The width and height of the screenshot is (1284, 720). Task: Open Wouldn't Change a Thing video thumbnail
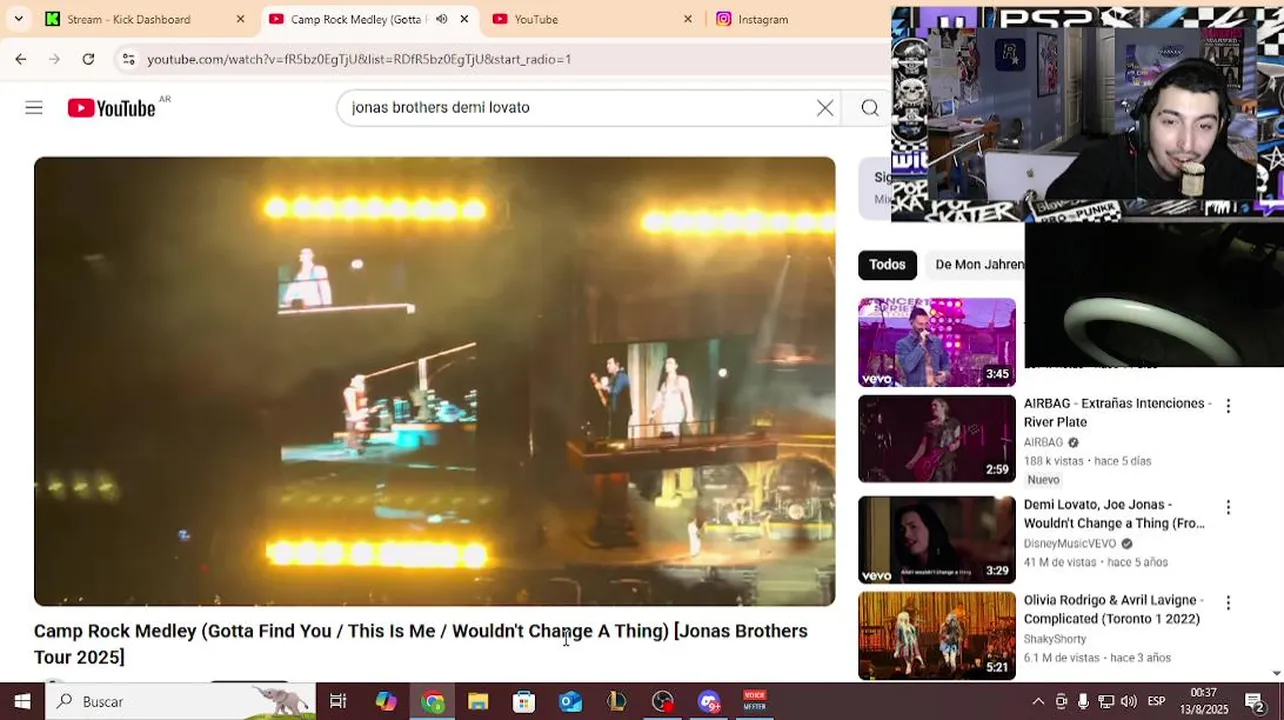[x=937, y=540]
